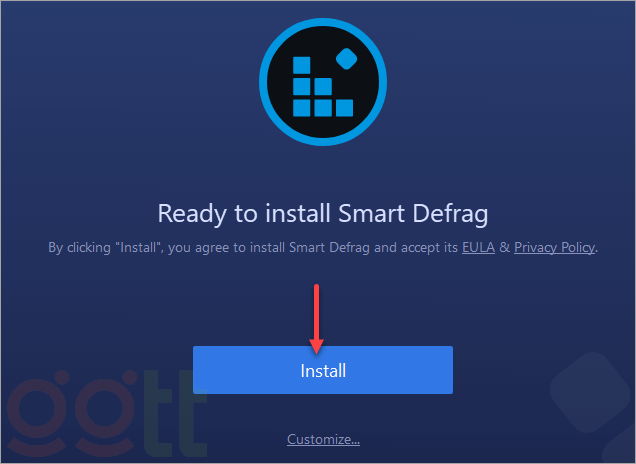Click the diamond shape inside the logo
This screenshot has width=636, height=464.
point(346,59)
